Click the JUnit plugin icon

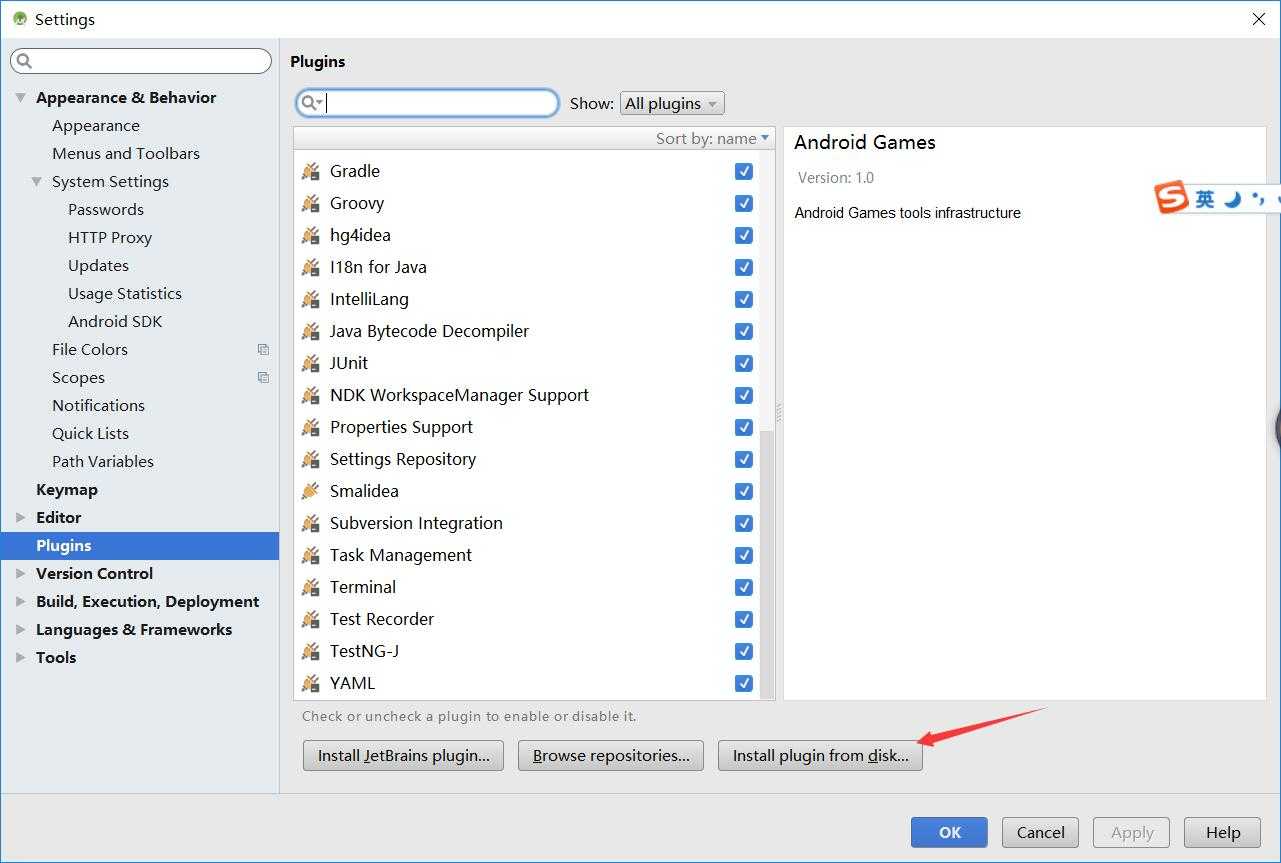pos(311,363)
